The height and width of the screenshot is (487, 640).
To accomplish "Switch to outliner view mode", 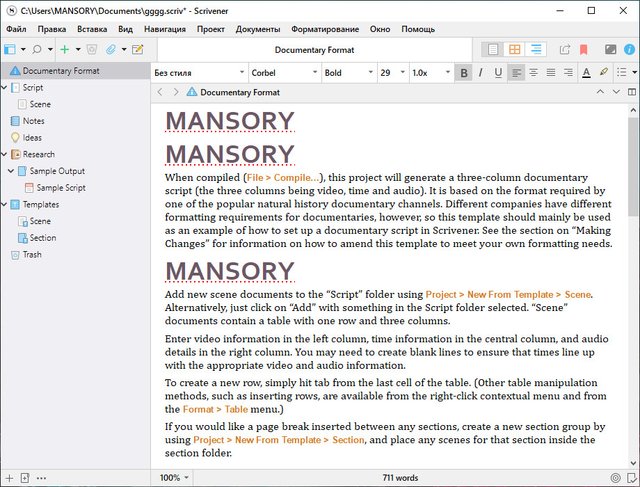I will pyautogui.click(x=537, y=48).
